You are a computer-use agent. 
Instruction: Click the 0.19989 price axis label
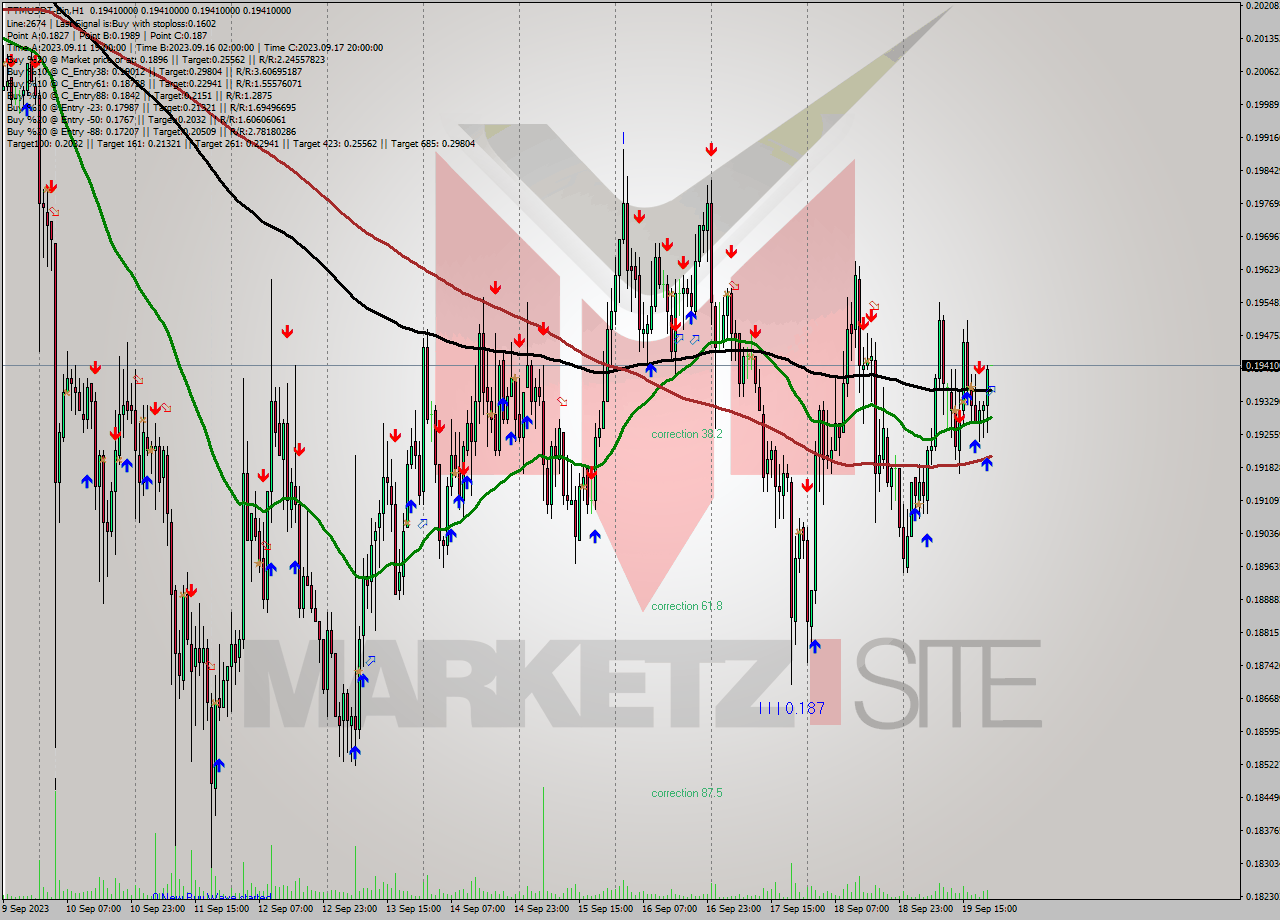point(1262,104)
